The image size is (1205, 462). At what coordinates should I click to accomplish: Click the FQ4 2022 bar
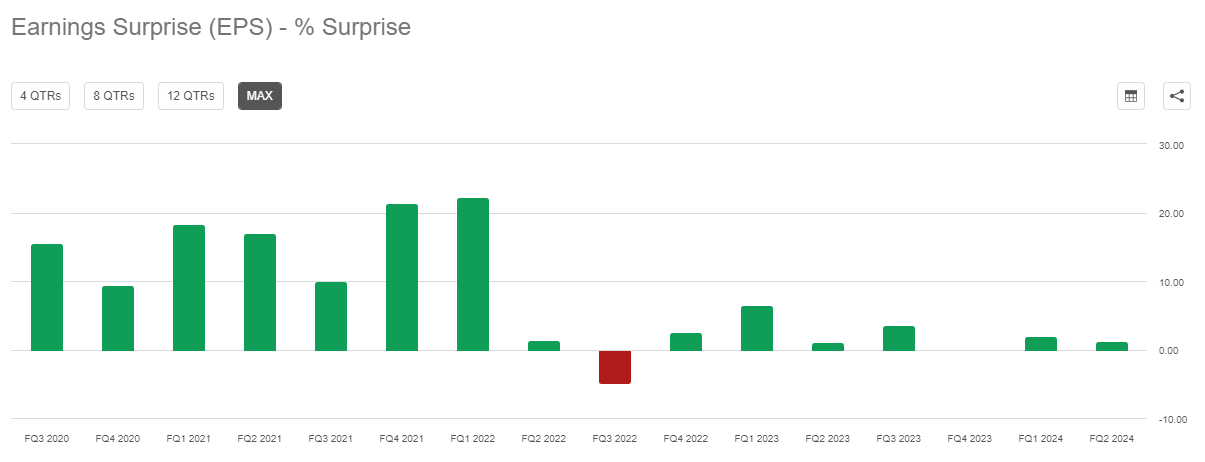[686, 342]
